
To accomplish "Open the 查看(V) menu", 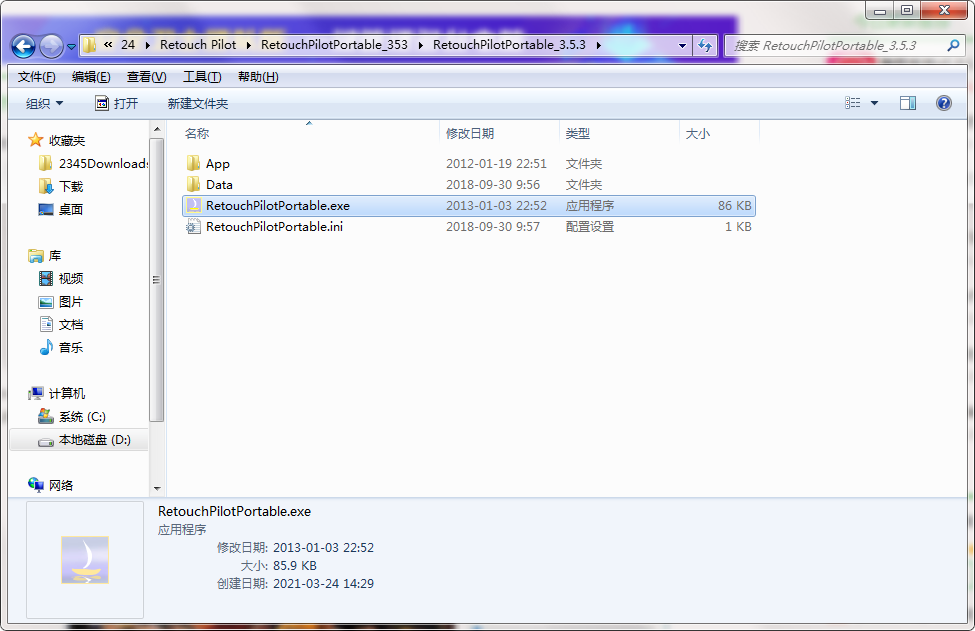I will 146,77.
